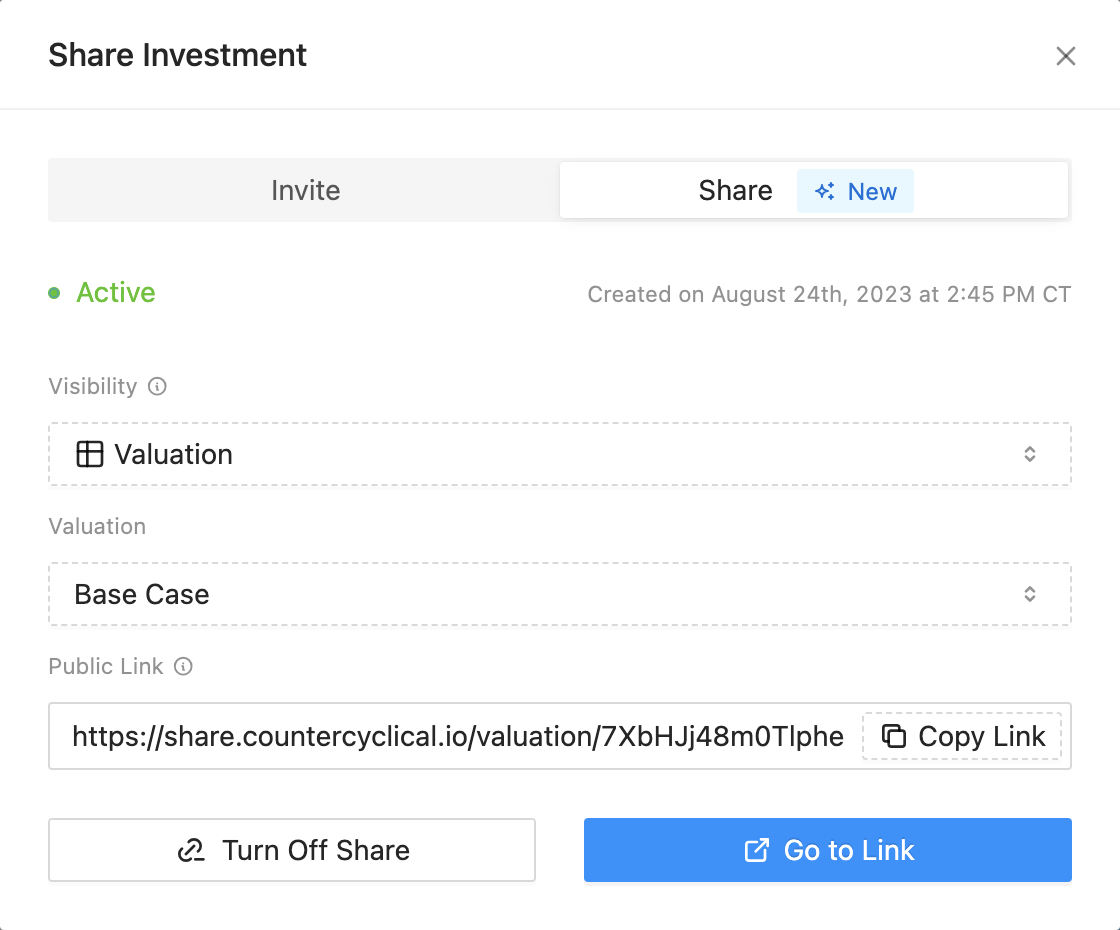The width and height of the screenshot is (1120, 930).
Task: Close the Share Investment dialog
Action: (1066, 56)
